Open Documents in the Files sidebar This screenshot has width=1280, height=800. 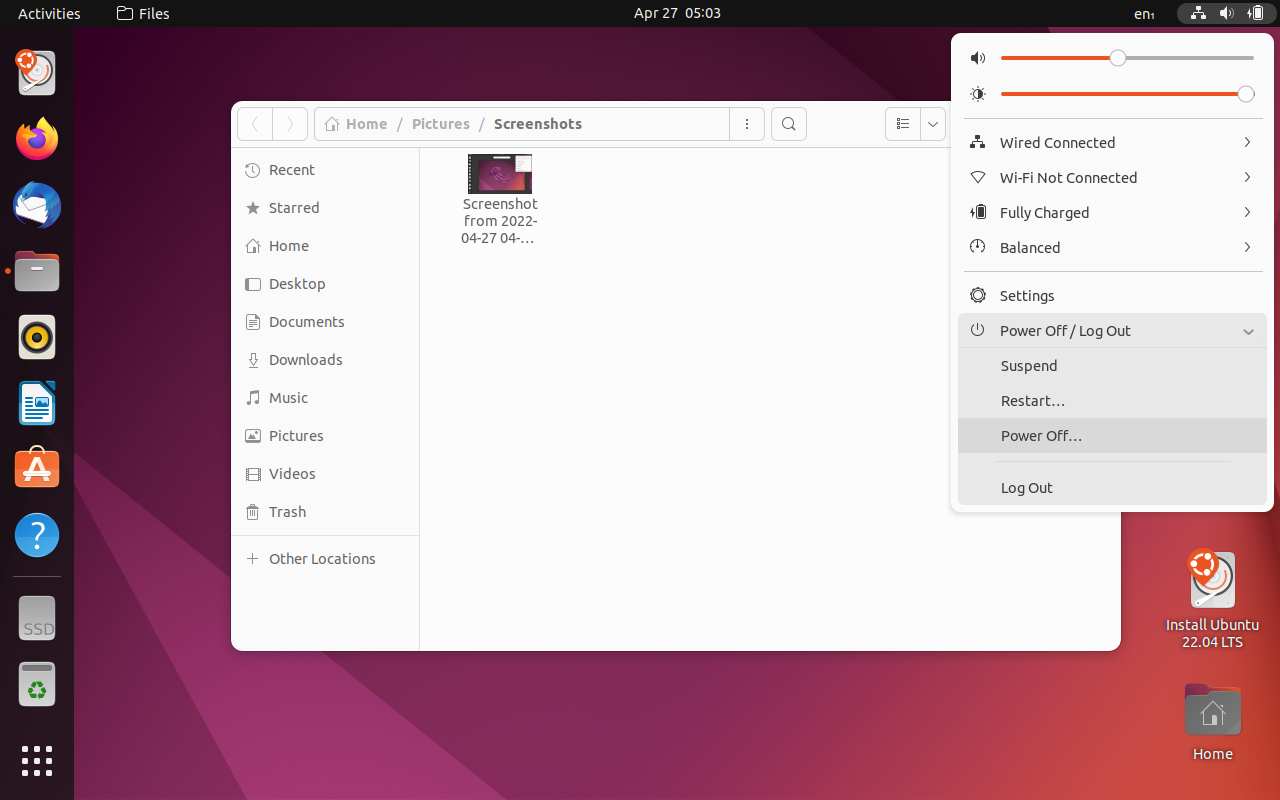pyautogui.click(x=325, y=322)
